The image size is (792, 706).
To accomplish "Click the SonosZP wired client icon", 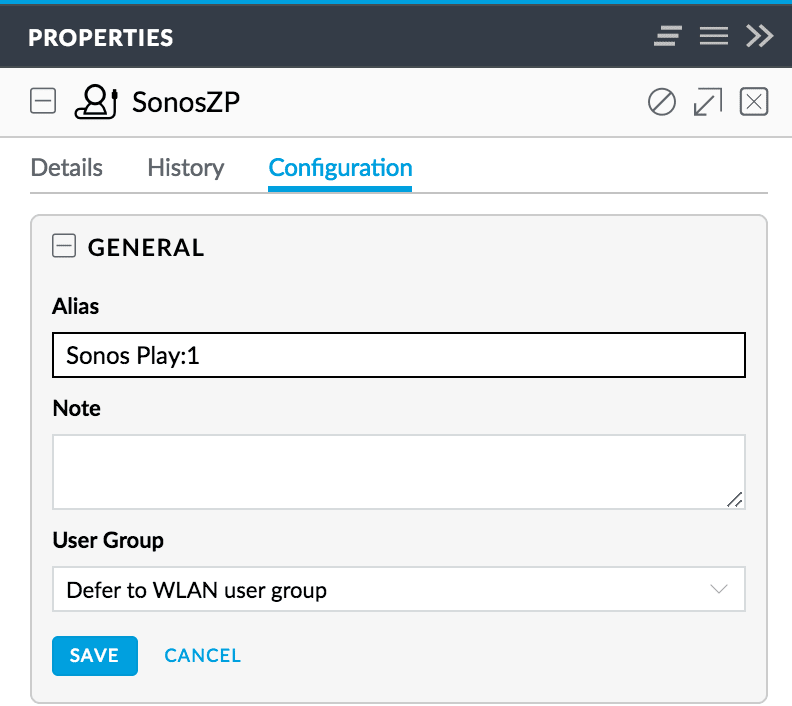I will click(96, 102).
